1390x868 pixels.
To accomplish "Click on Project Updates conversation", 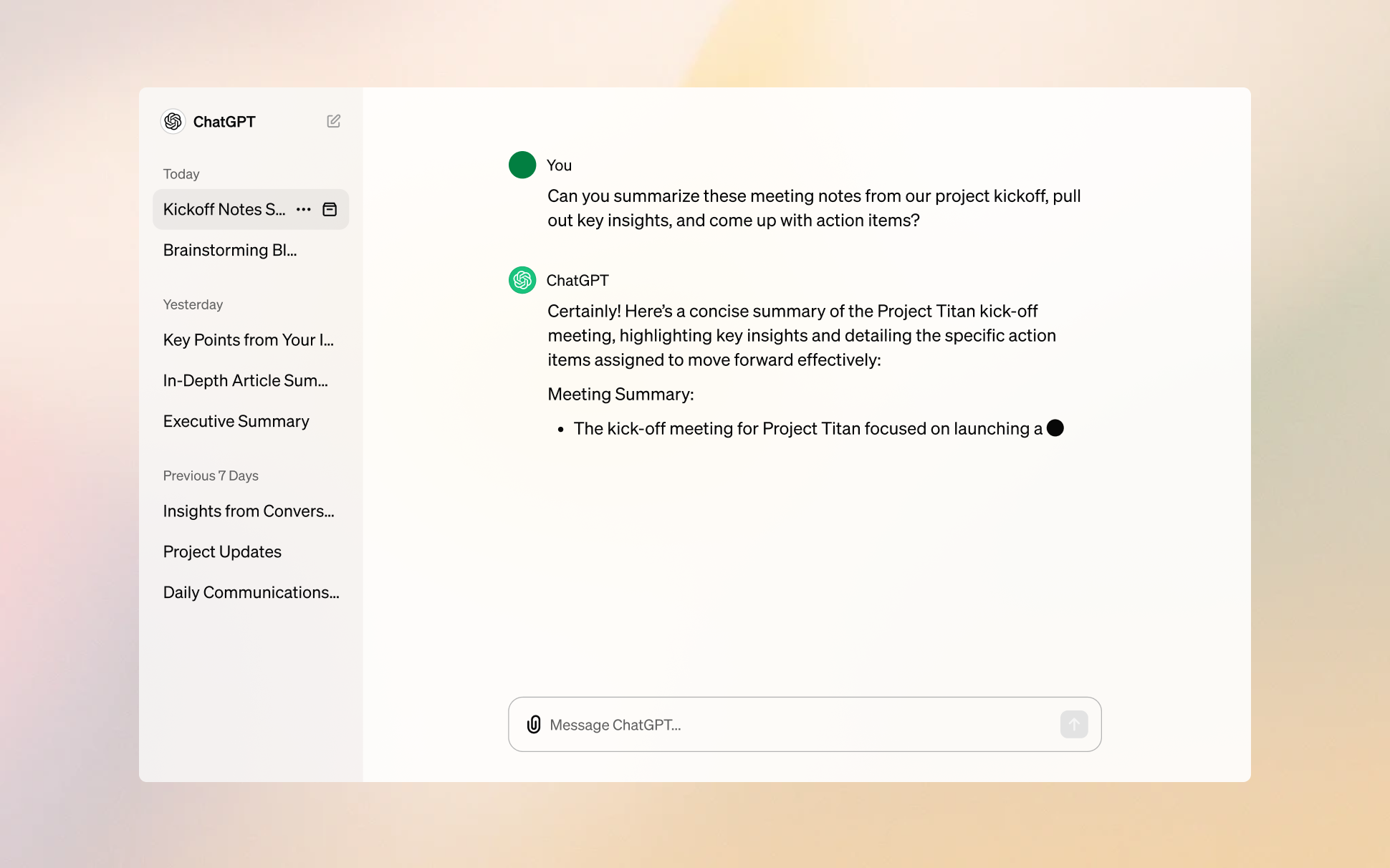I will [x=222, y=551].
